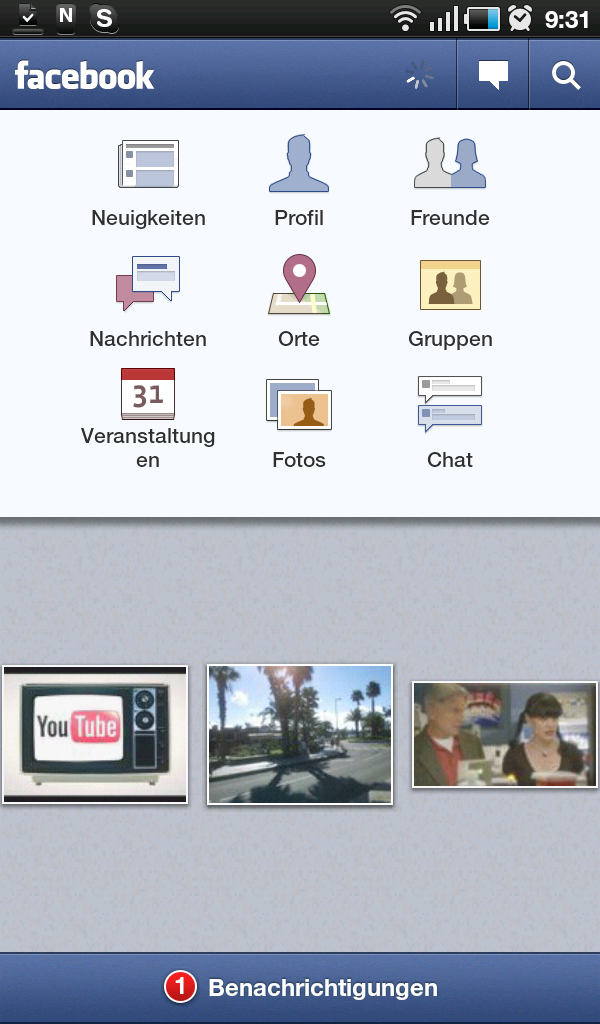Open the photo of man and woman
600x1024 pixels.
[505, 735]
